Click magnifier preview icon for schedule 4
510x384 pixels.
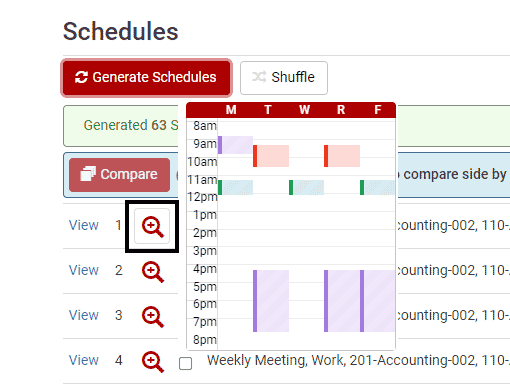click(x=153, y=362)
